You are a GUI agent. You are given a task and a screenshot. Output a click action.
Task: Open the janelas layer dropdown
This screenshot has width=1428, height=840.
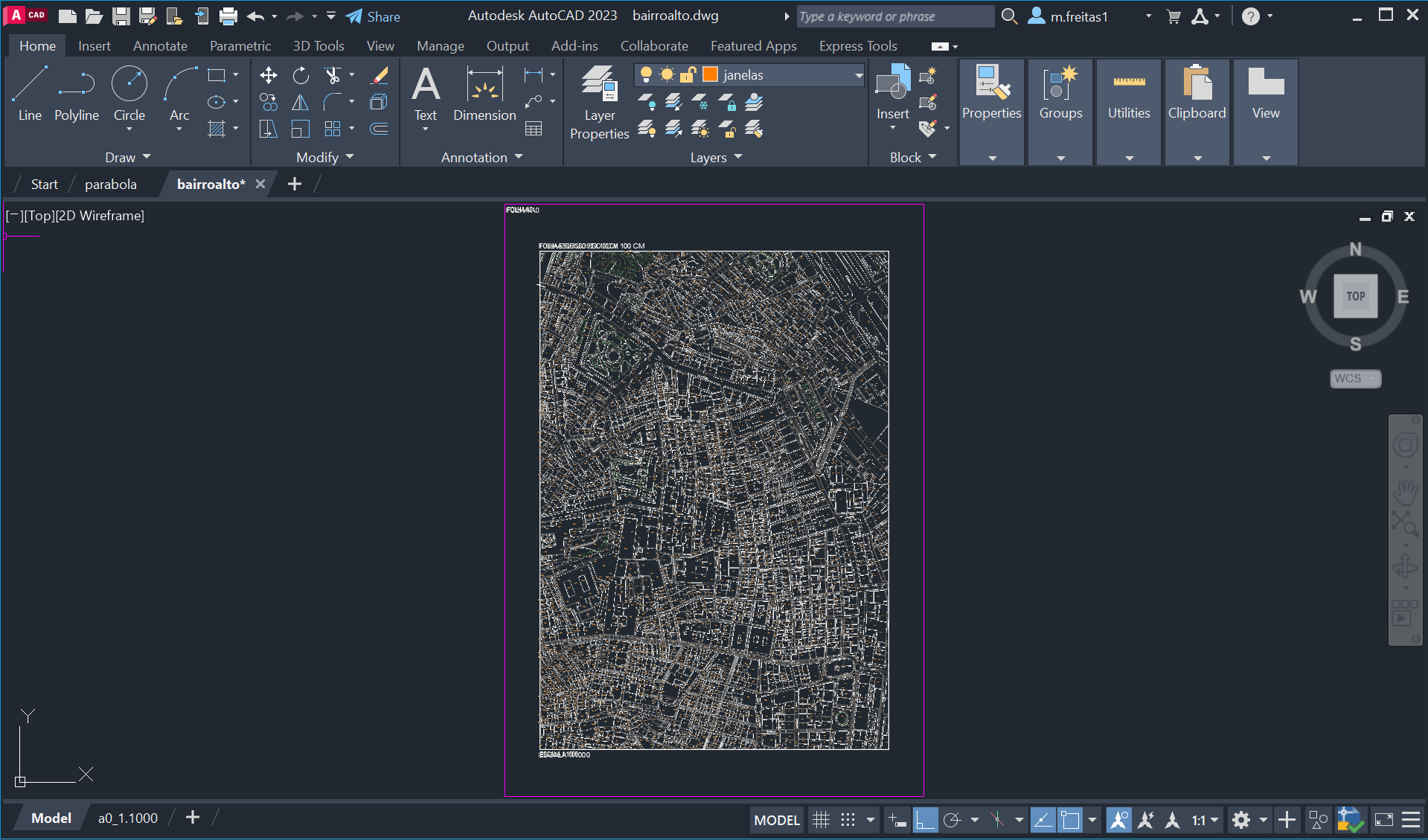(858, 75)
